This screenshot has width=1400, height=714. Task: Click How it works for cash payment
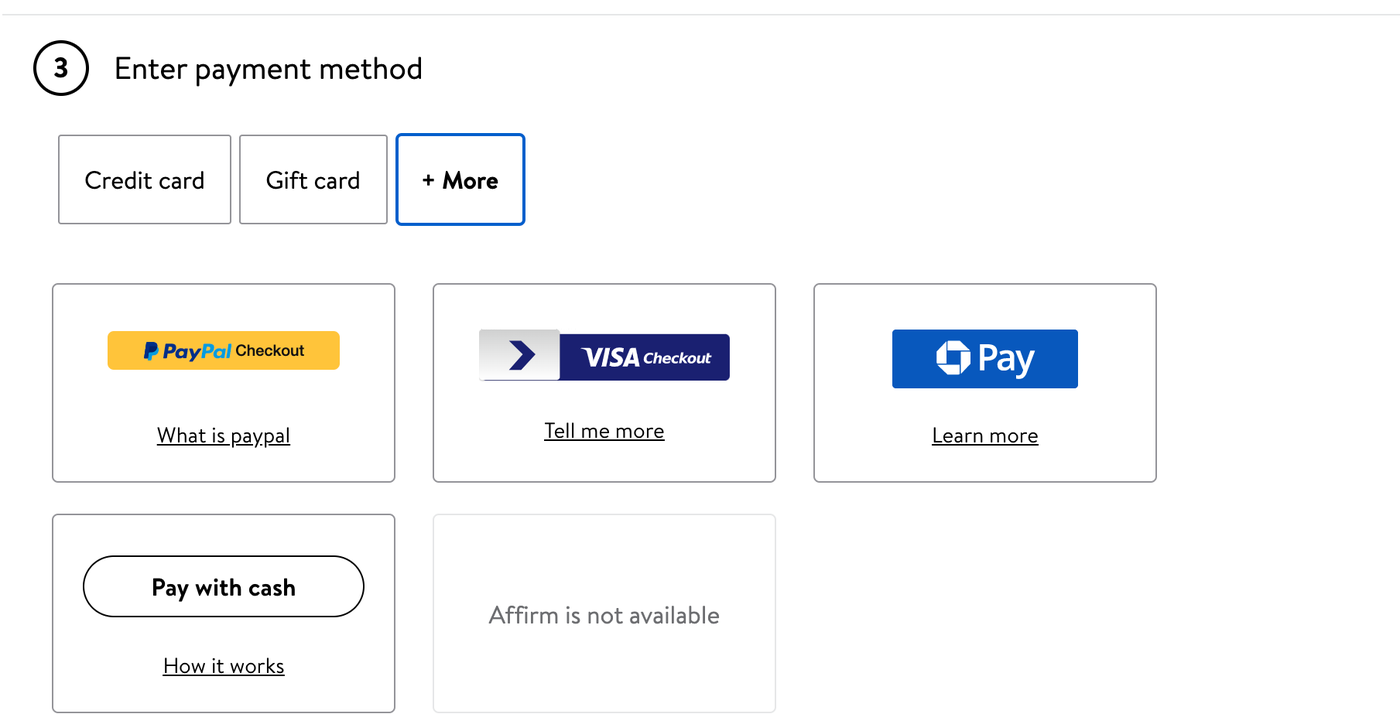point(223,665)
